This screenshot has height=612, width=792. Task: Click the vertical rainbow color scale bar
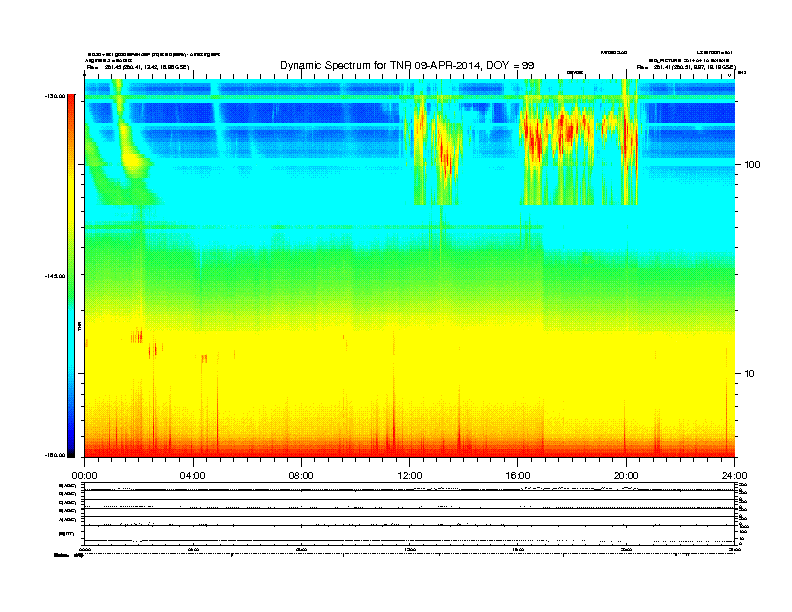pyautogui.click(x=71, y=276)
